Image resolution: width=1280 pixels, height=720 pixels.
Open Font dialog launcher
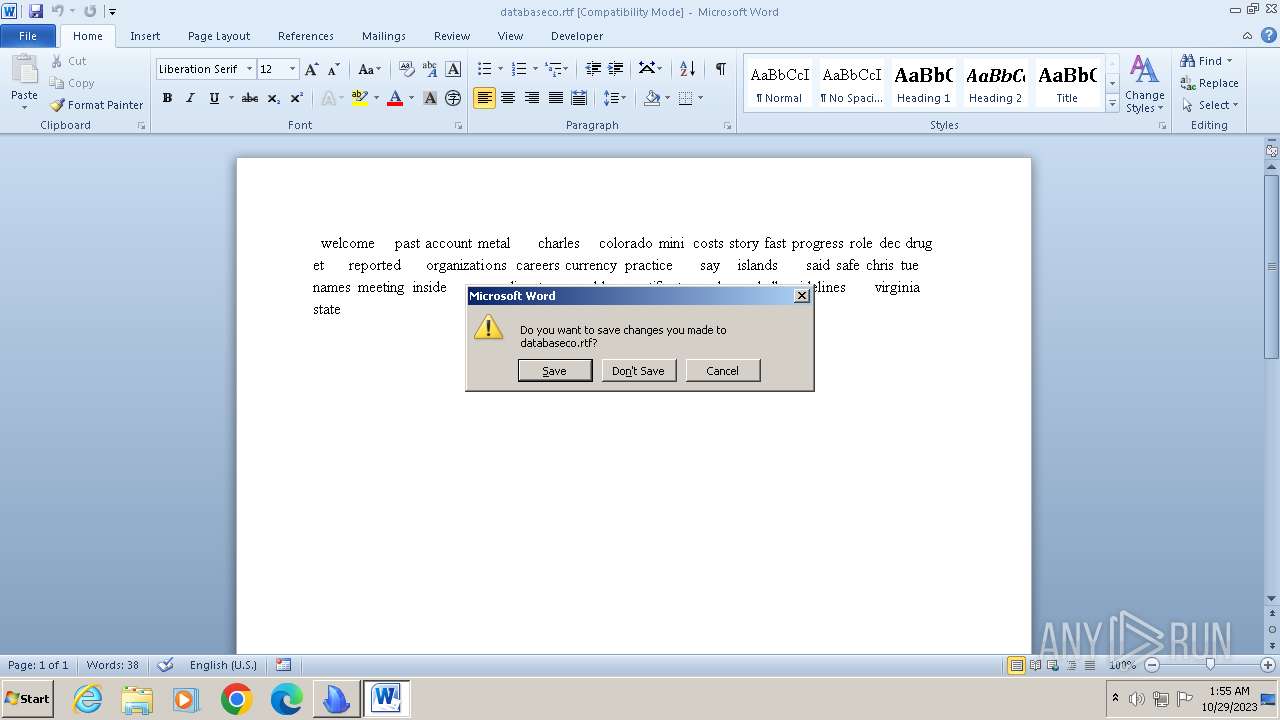(459, 126)
